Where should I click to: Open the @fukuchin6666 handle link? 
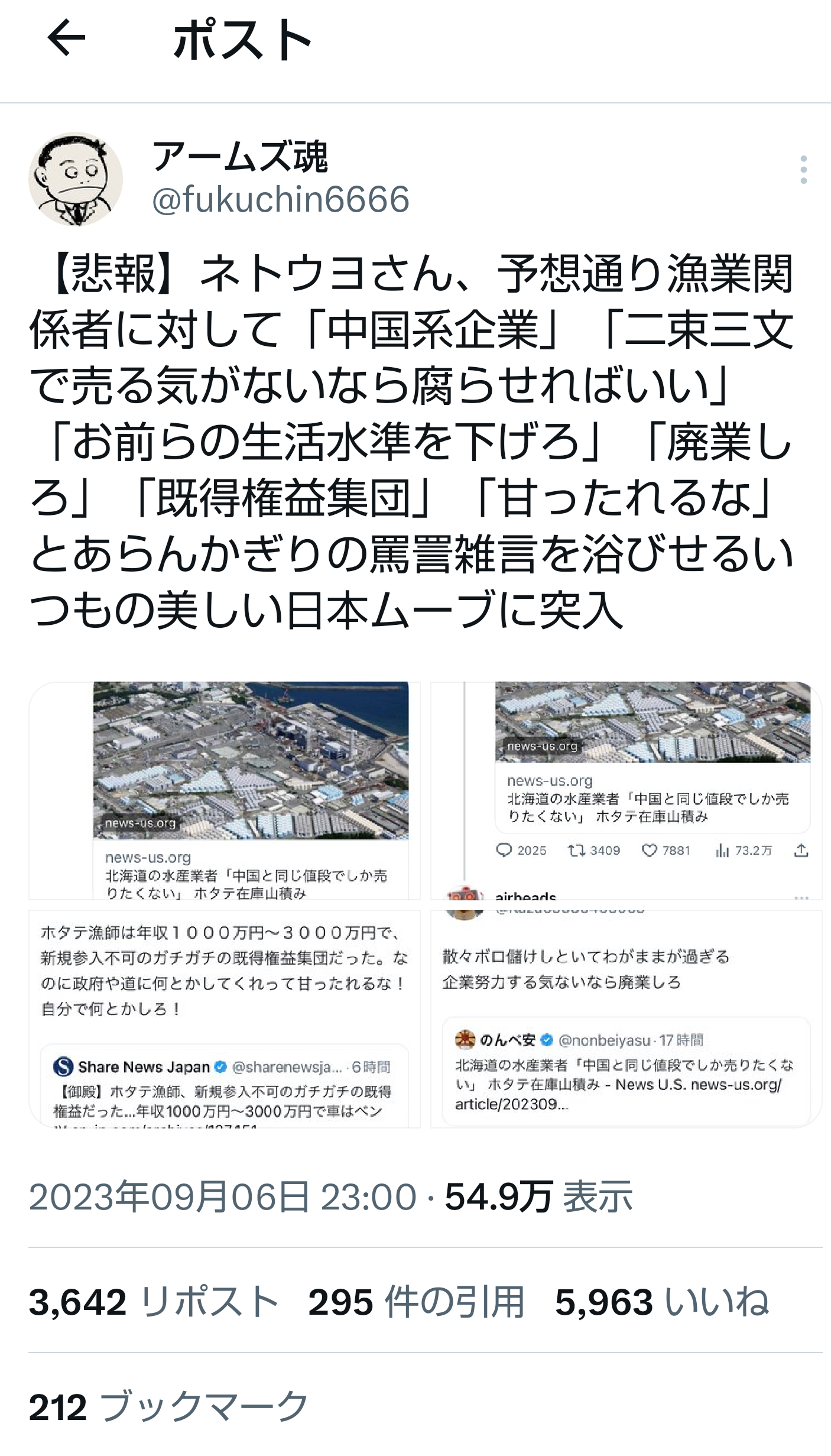pyautogui.click(x=281, y=199)
